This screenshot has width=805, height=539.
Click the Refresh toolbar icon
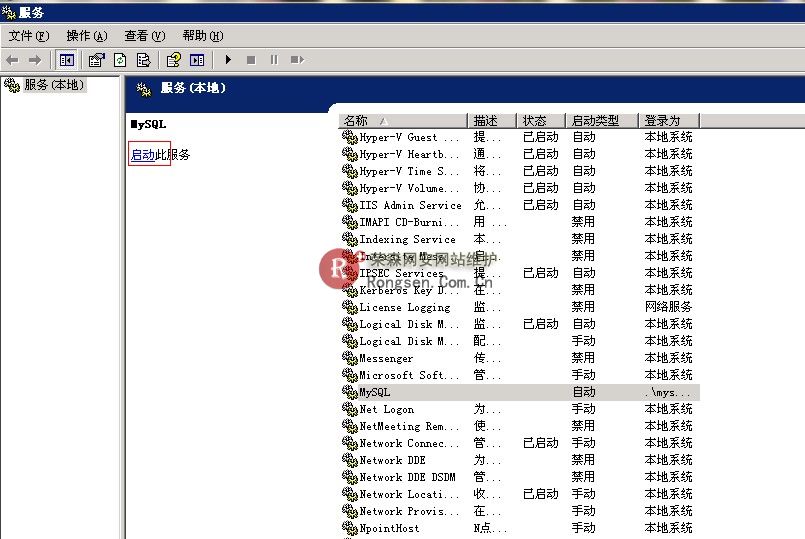pyautogui.click(x=120, y=60)
